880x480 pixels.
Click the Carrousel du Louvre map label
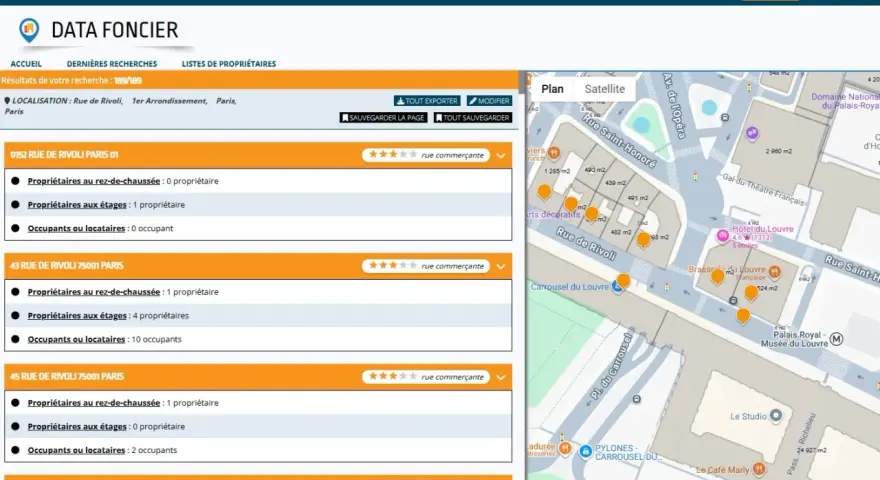(570, 287)
